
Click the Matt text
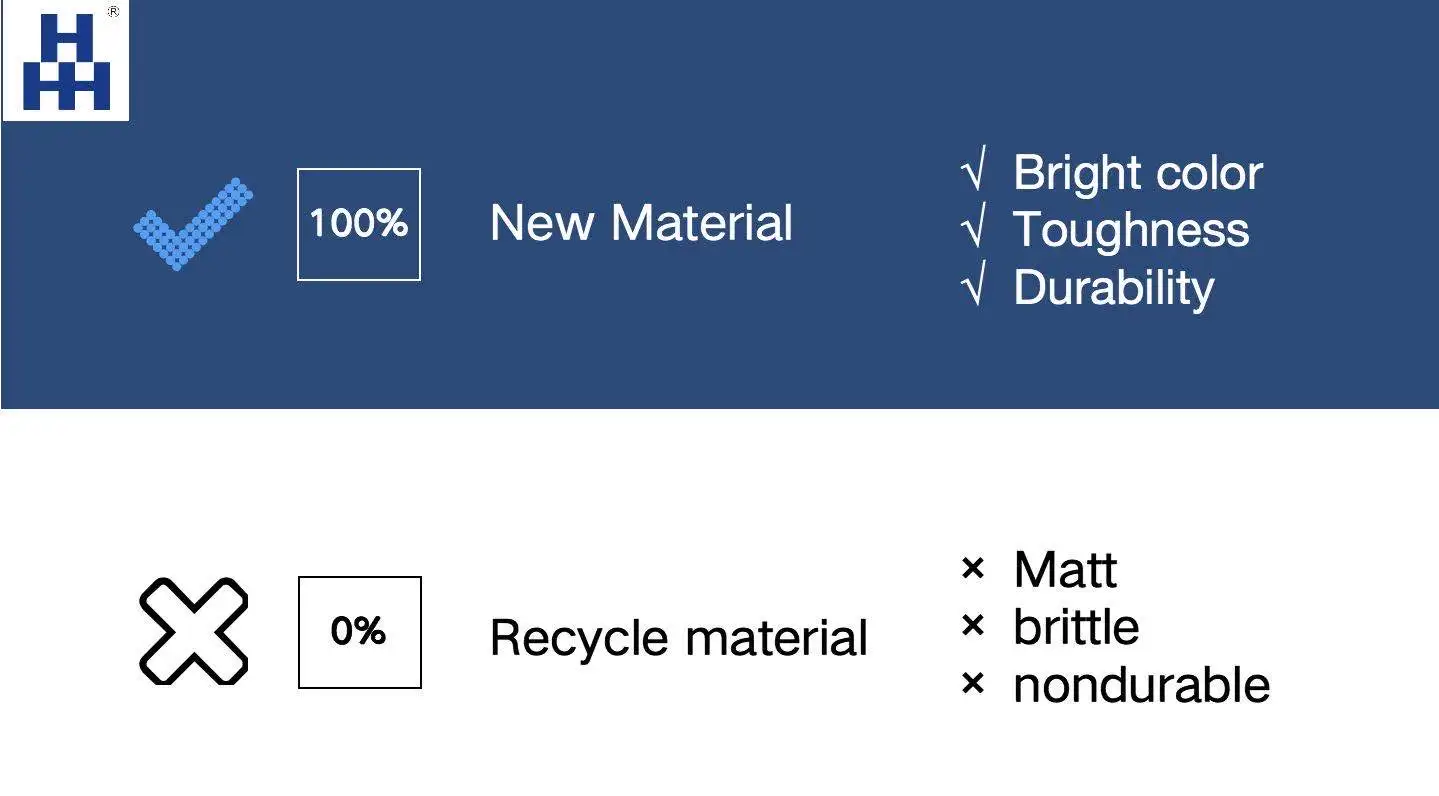point(1065,570)
